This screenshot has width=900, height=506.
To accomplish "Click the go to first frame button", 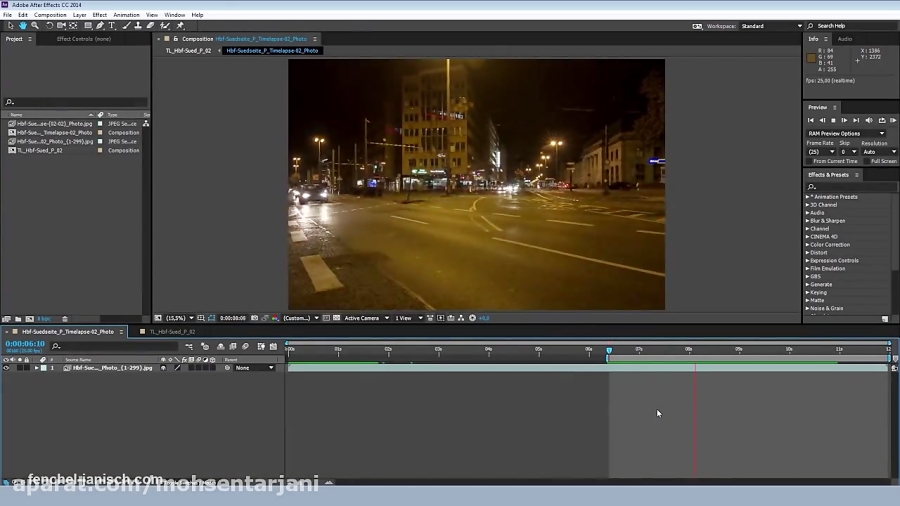I will pyautogui.click(x=810, y=120).
